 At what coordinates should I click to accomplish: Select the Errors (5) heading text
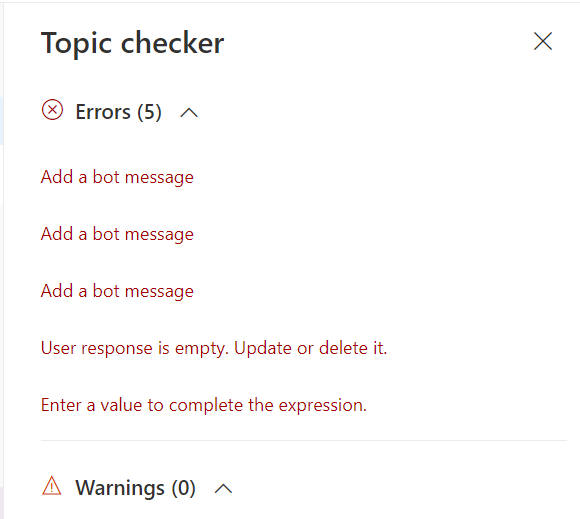pos(118,112)
